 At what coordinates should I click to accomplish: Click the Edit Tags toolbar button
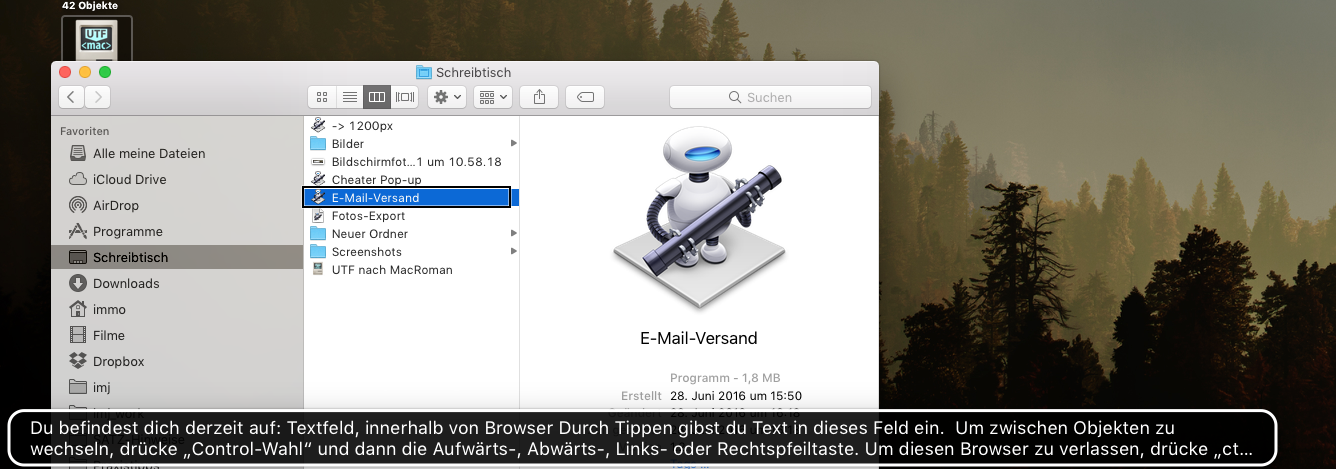click(585, 97)
